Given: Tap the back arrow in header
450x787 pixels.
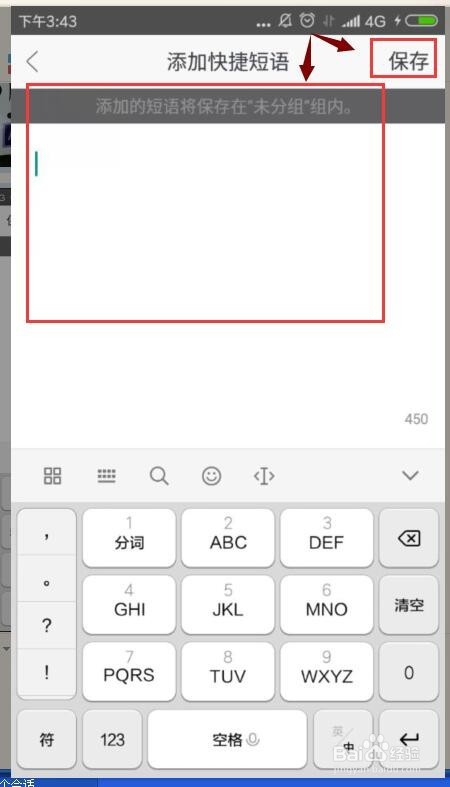Looking at the screenshot, I should (32, 62).
